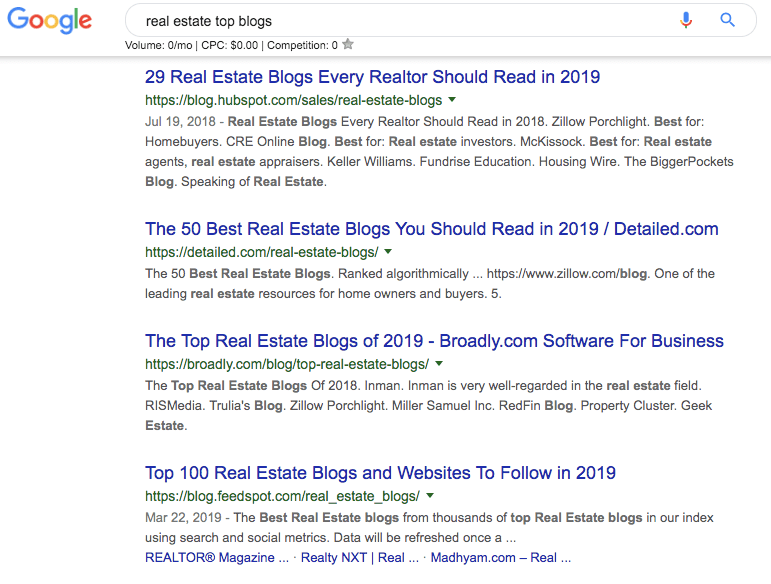Open The Top Real Estate Blogs of 2019 result
Image resolution: width=771 pixels, height=584 pixels.
coord(434,341)
